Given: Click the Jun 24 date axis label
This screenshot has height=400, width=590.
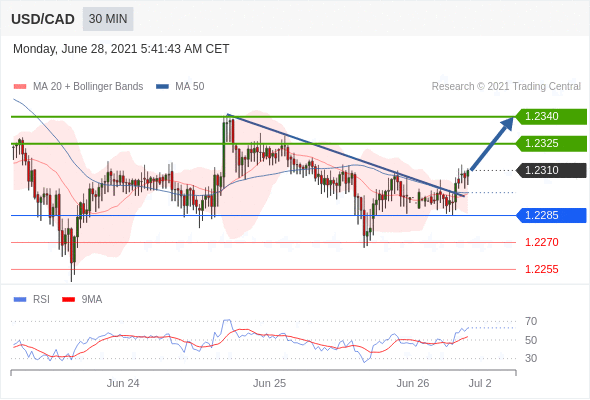Looking at the screenshot, I should (x=123, y=383).
